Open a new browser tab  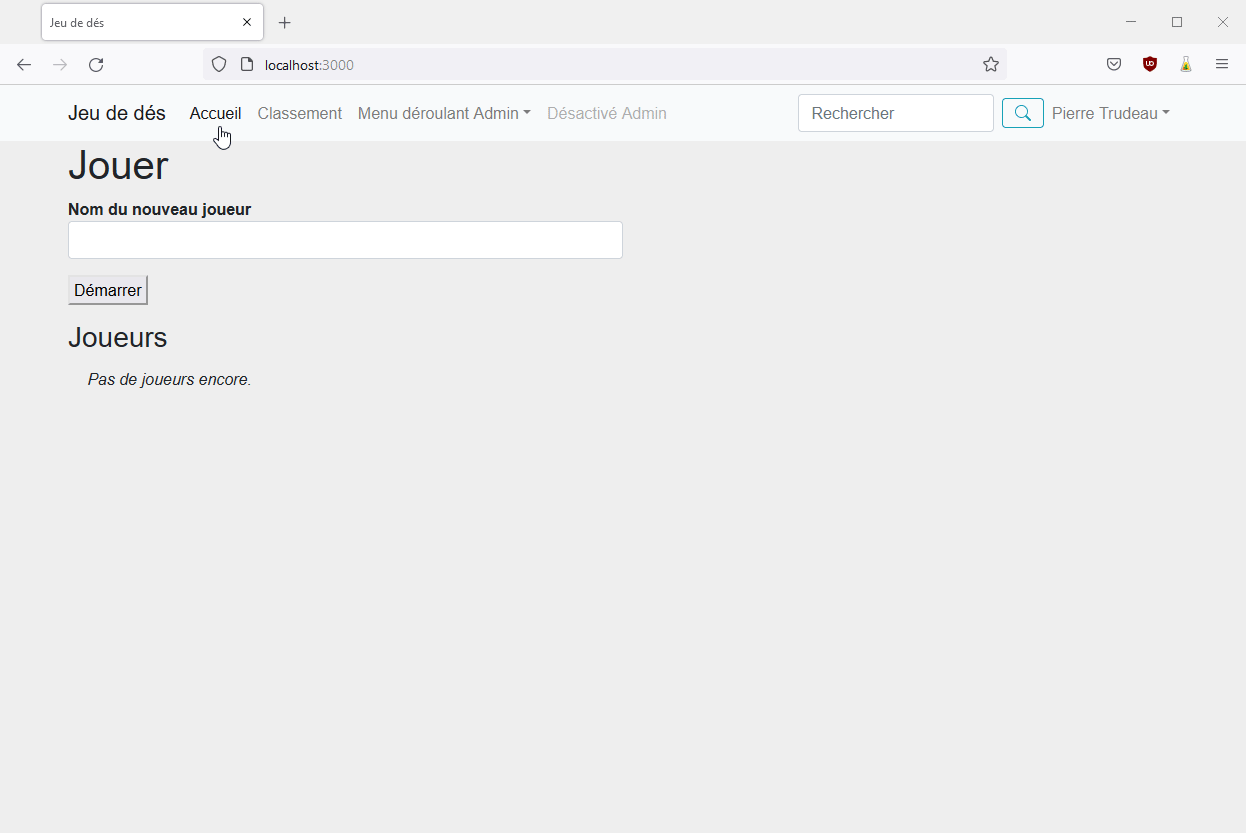click(x=285, y=22)
